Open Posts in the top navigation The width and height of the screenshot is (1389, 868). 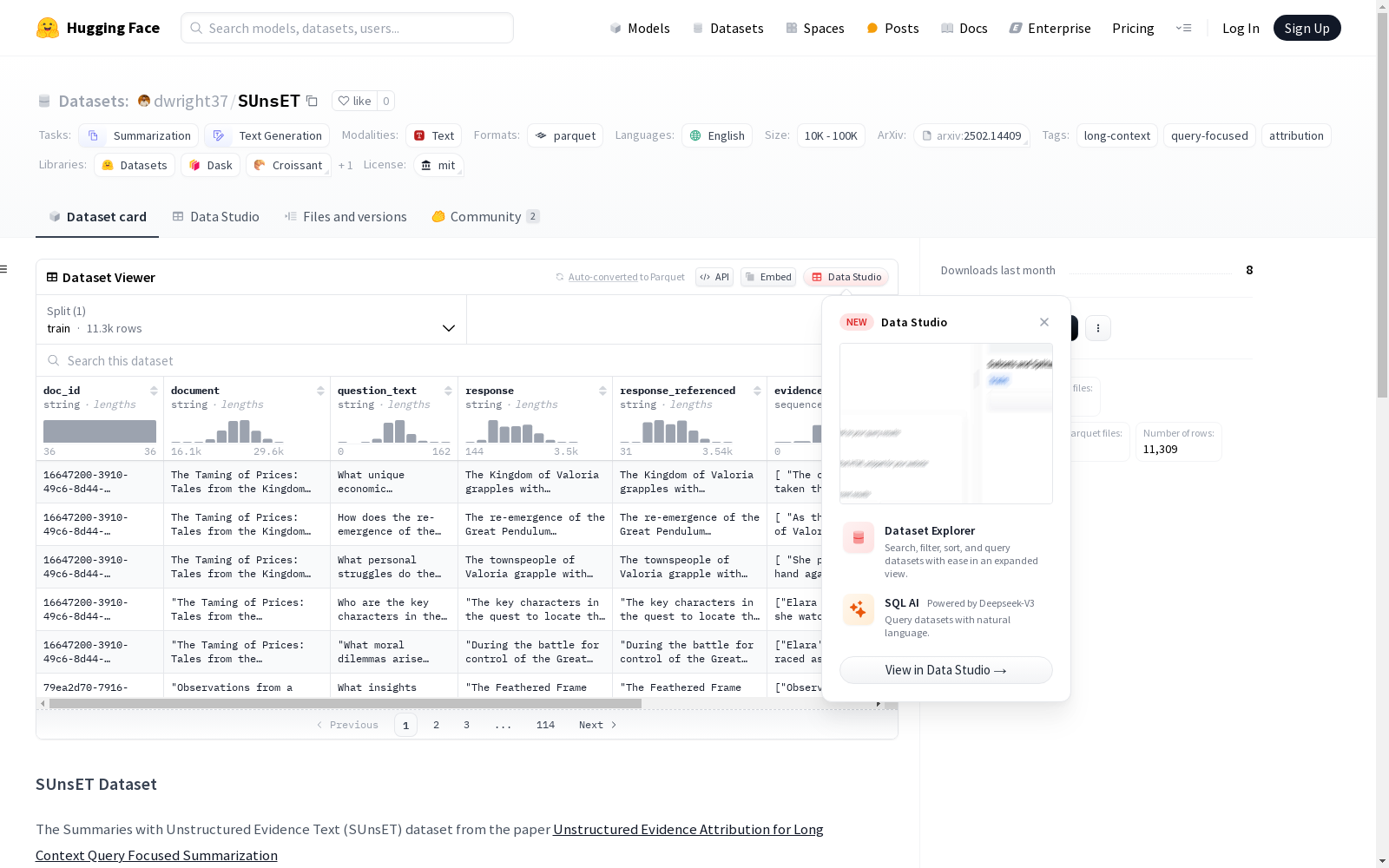pyautogui.click(x=892, y=28)
